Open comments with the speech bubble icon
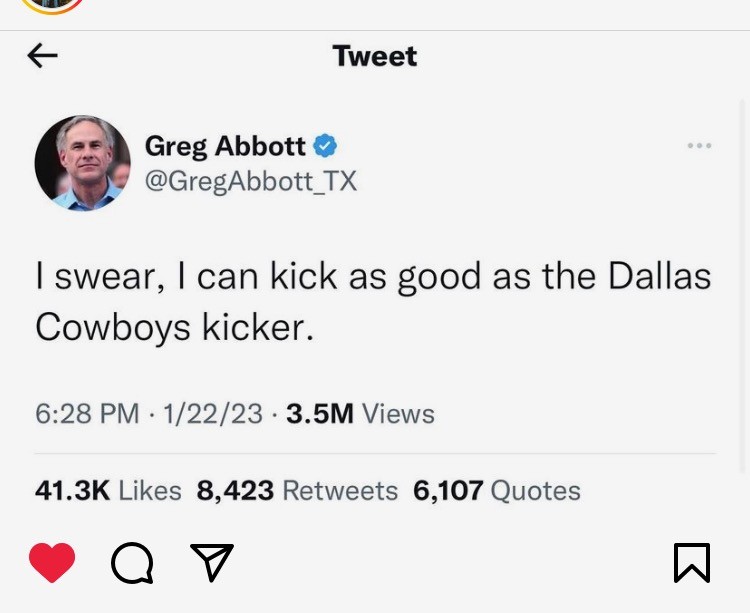 click(132, 563)
